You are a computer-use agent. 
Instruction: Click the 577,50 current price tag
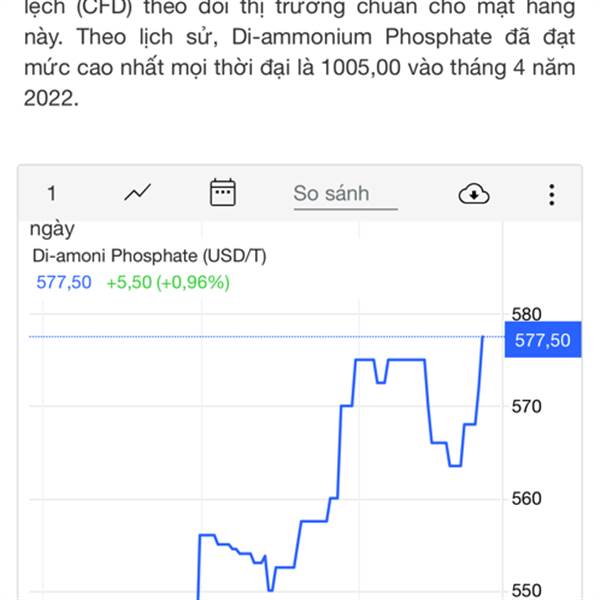tap(543, 340)
